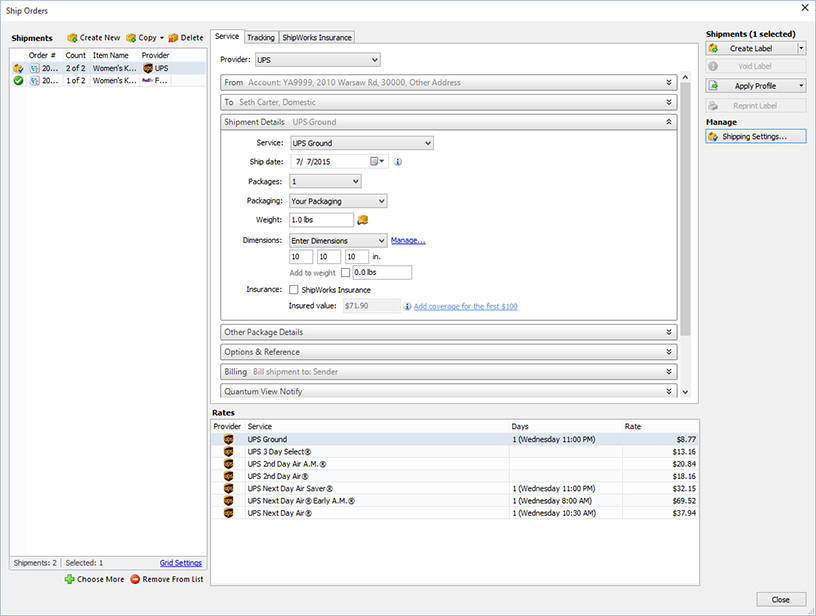Click the Create New shipment icon
816x616 pixels.
click(72, 38)
